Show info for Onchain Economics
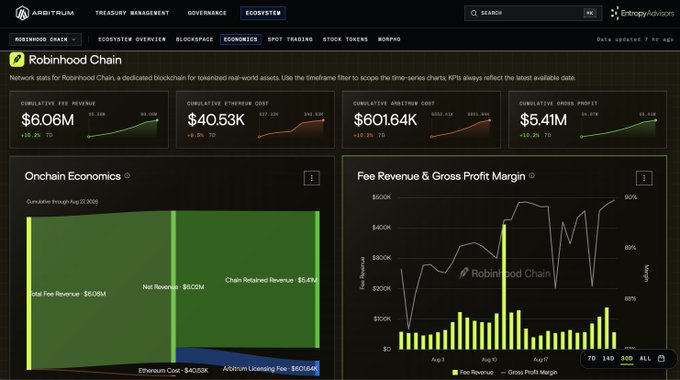Screen dimensions: 680x380 point(127,176)
